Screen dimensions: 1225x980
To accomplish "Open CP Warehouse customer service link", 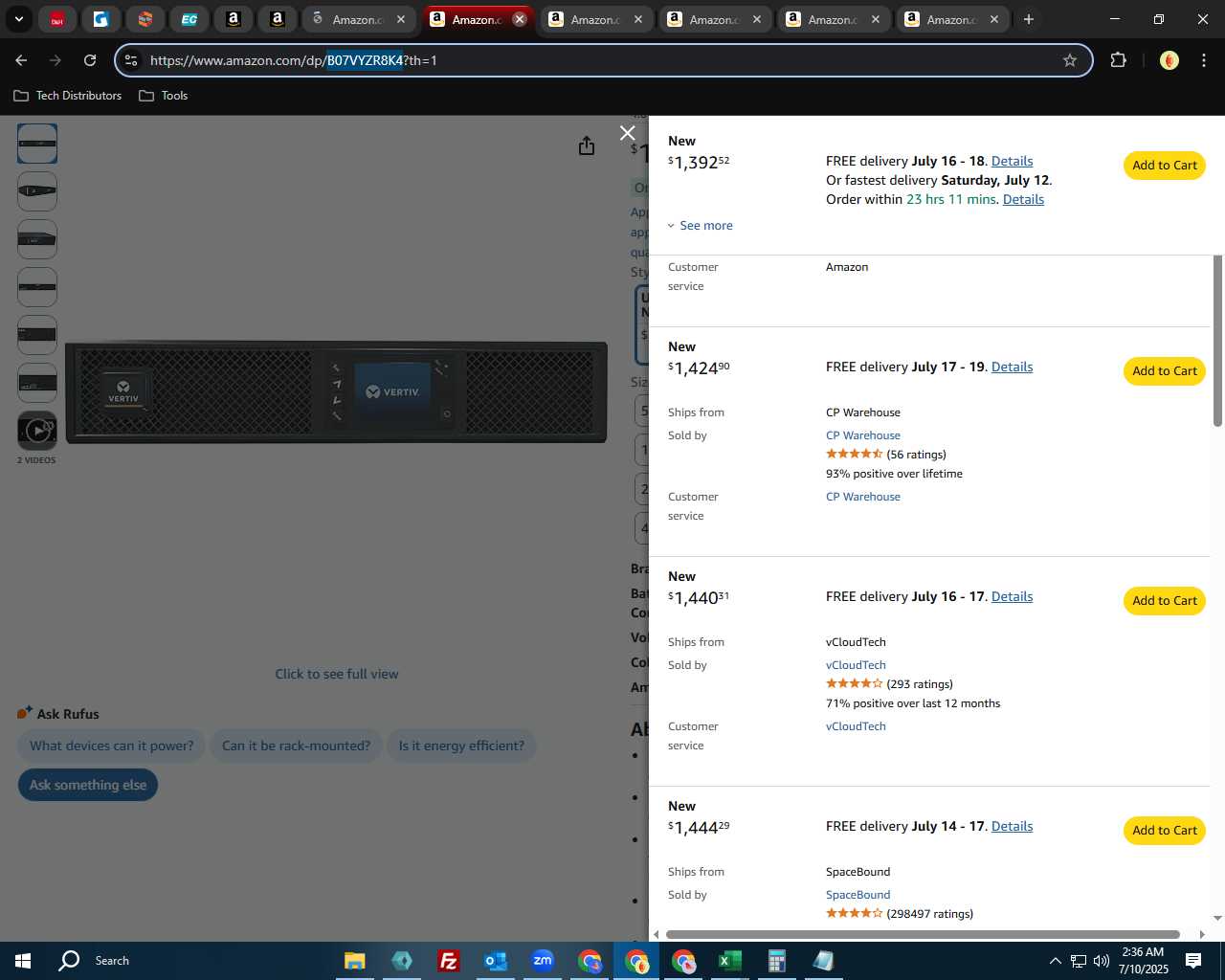I will 862,497.
